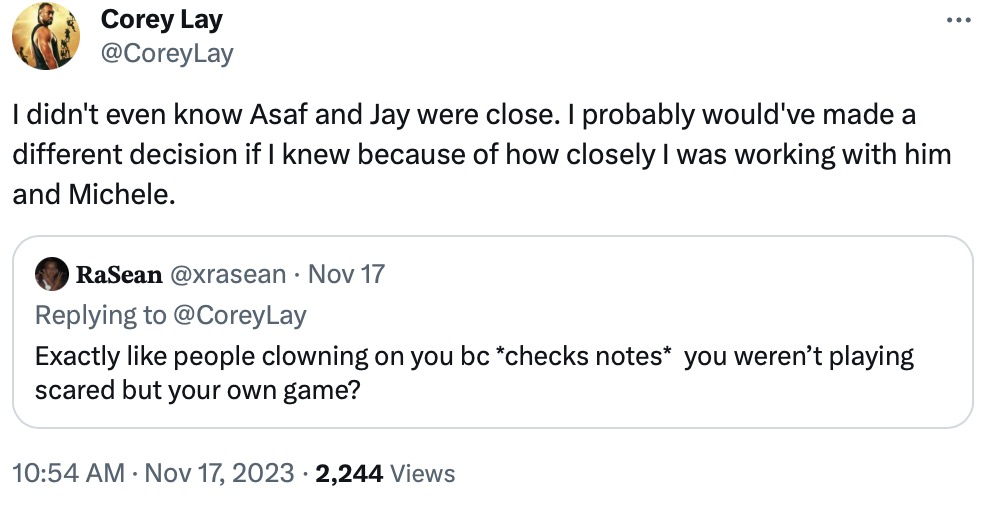The width and height of the screenshot is (988, 516).
Task: Click the quoted tweet's Nov 17 date
Action: [346, 274]
